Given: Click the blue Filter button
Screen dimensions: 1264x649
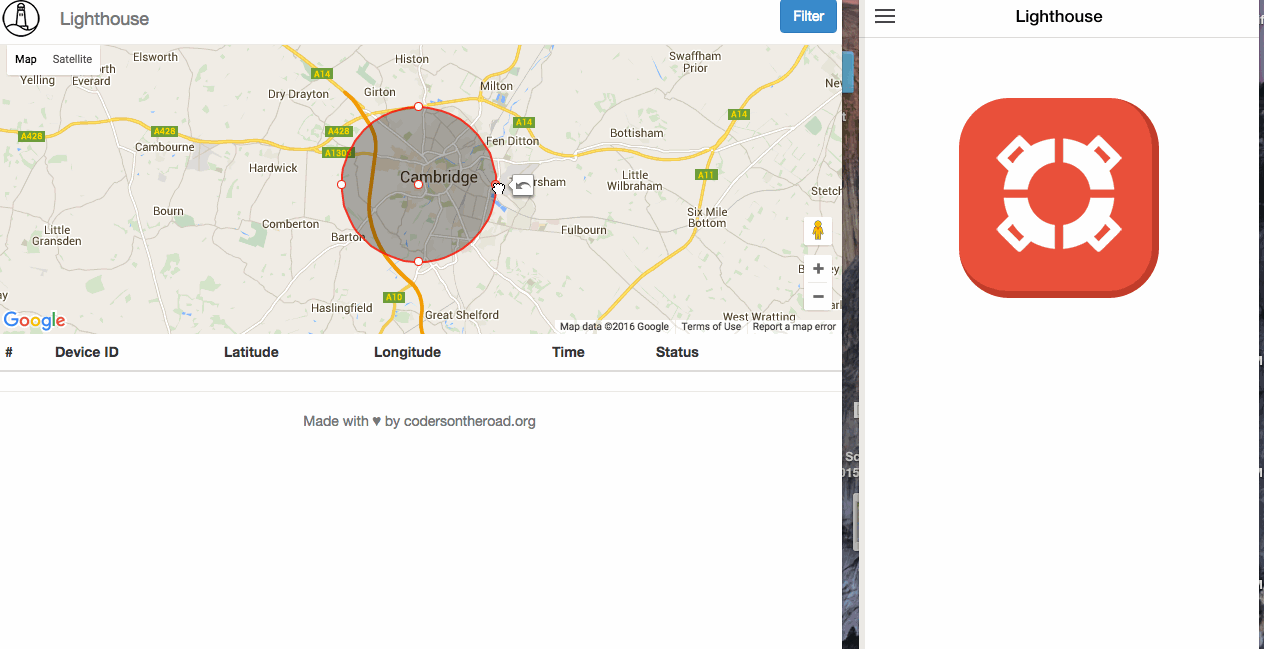Looking at the screenshot, I should pos(808,16).
